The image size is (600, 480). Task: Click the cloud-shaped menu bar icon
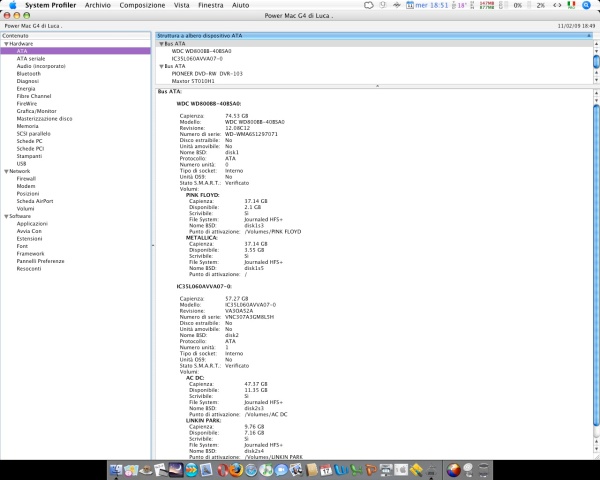[368, 5]
